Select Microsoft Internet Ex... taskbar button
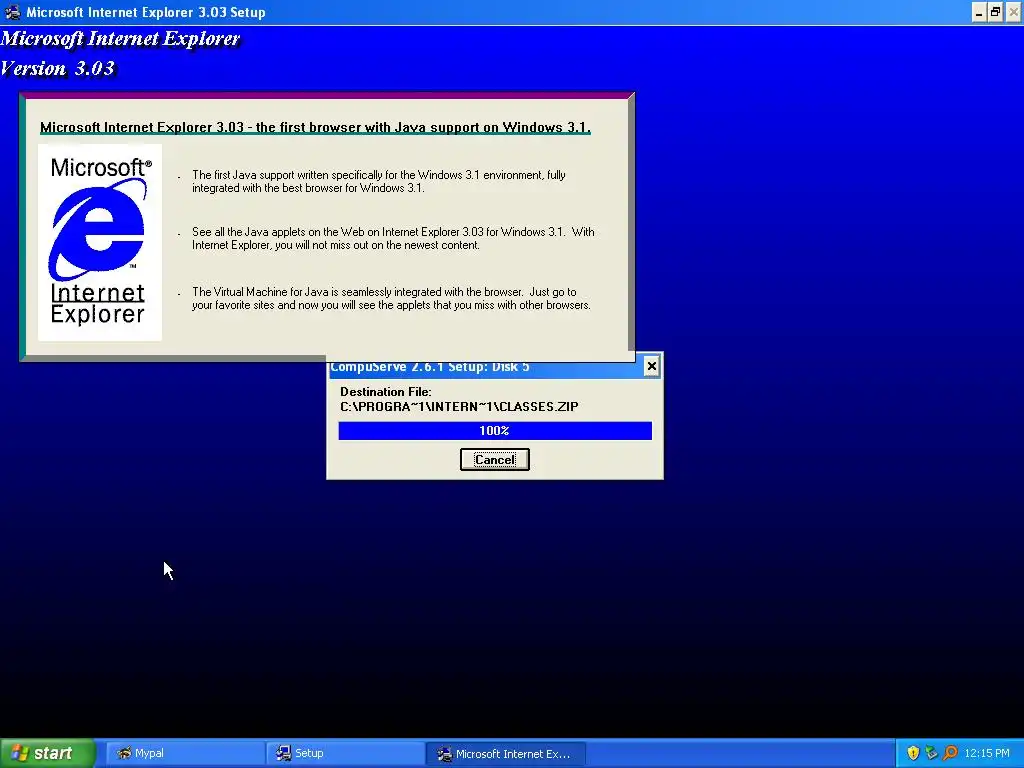This screenshot has width=1024, height=768. [505, 753]
